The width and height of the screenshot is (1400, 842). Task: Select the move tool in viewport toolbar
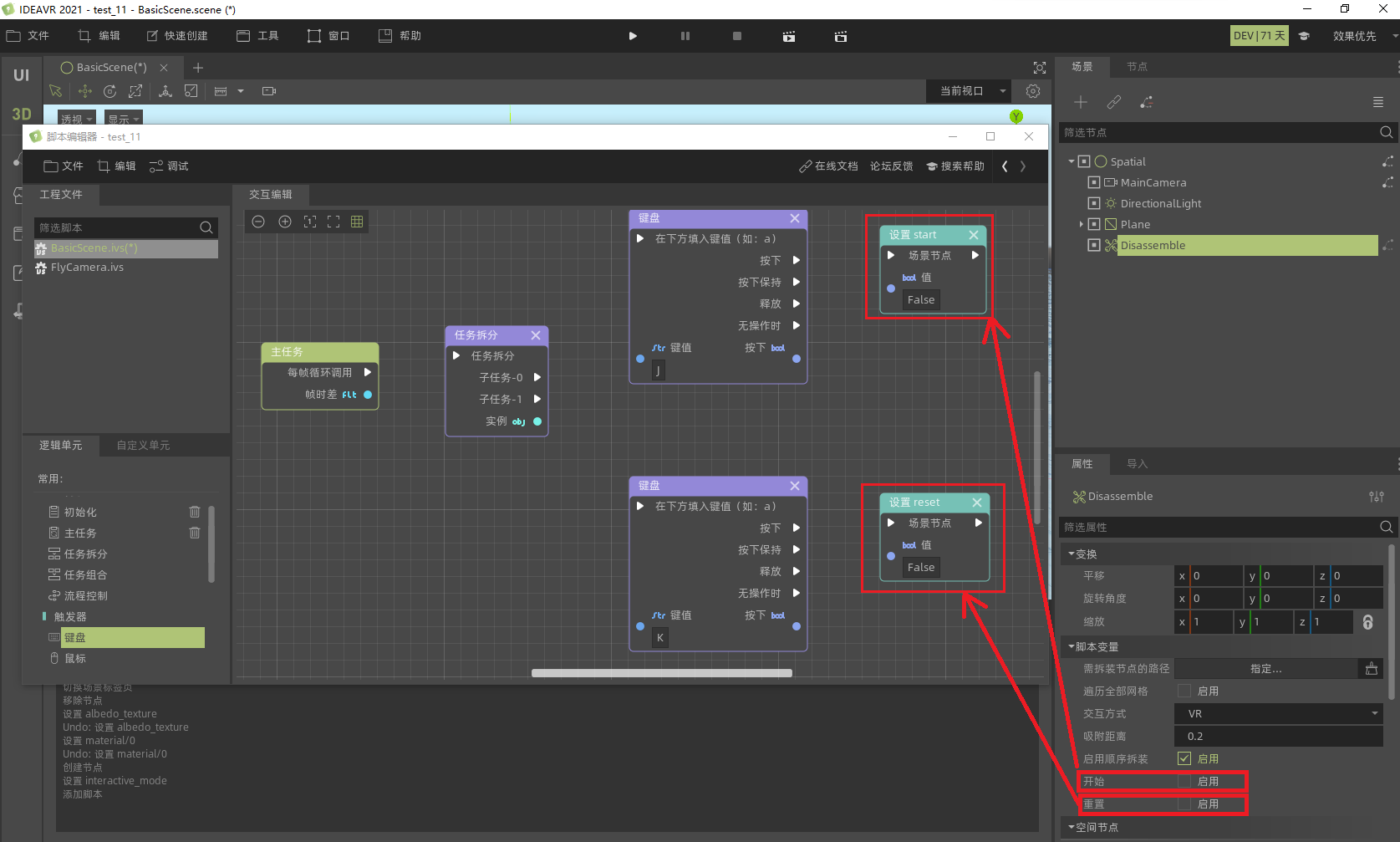(84, 91)
